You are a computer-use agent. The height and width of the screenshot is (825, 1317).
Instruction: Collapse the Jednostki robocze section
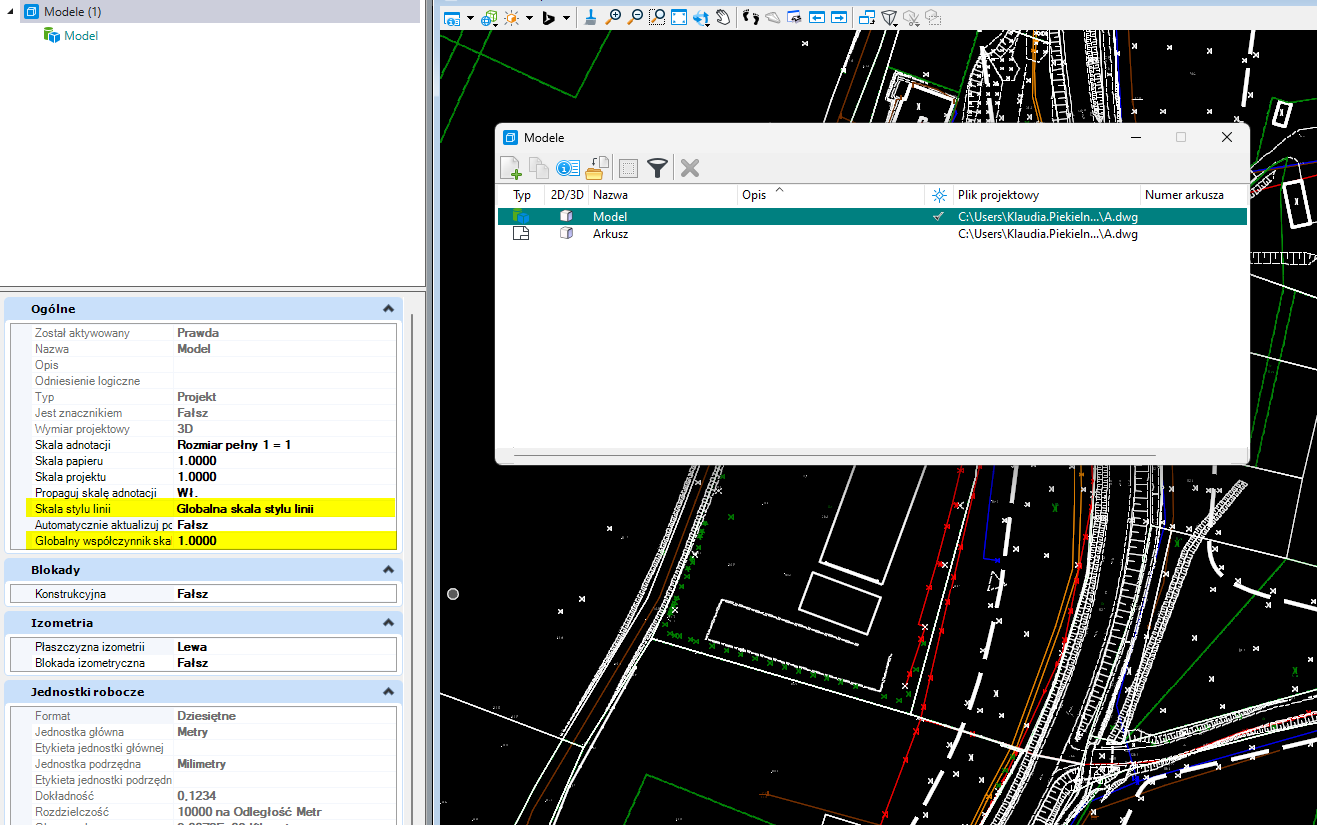click(388, 692)
